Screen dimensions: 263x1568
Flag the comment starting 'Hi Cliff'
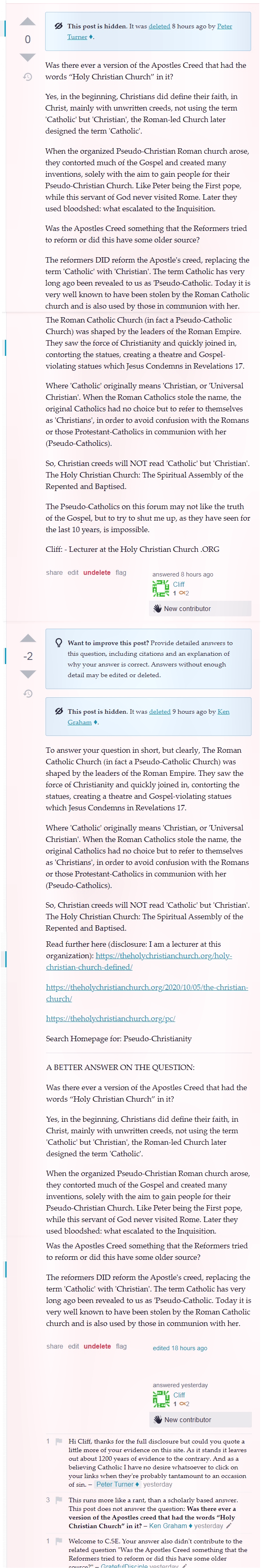pos(59,1441)
